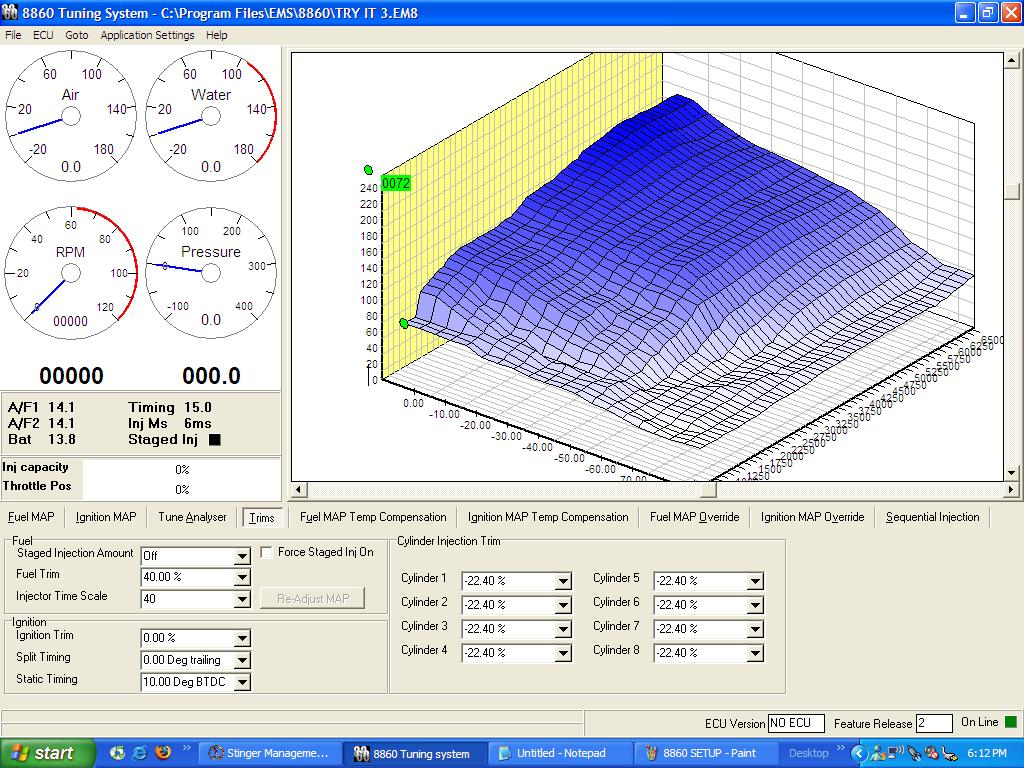Open Cylinder 5 injection trim dropdown
Viewport: 1024px width, 768px height.
coord(755,581)
